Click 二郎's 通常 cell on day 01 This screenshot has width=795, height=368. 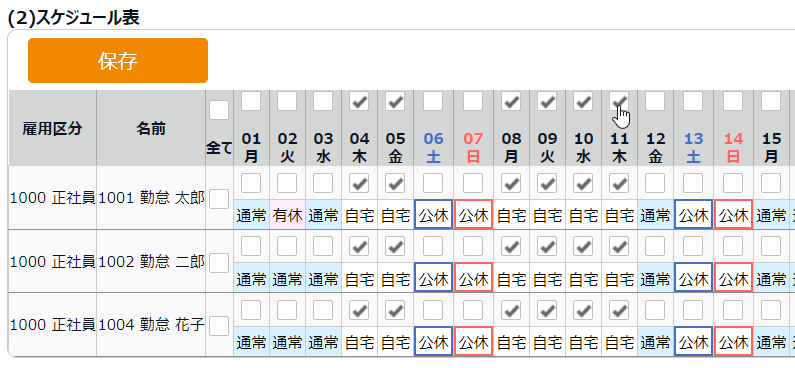(251, 279)
